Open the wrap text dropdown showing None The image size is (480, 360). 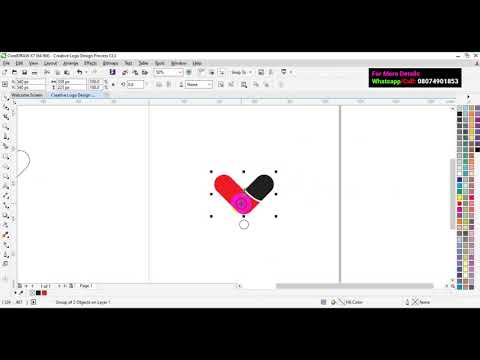click(199, 85)
